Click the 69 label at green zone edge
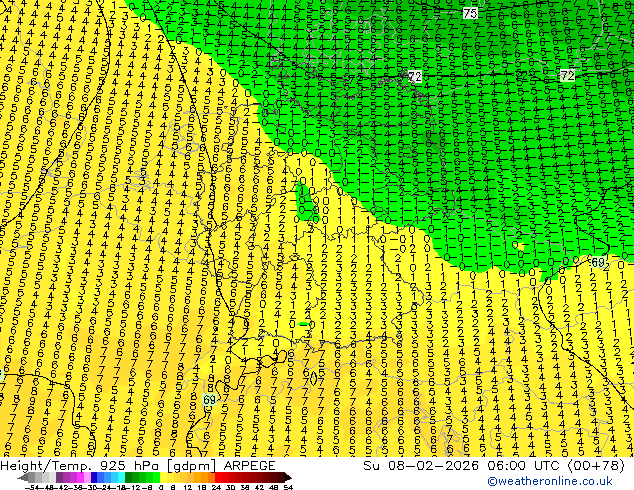Viewport: 634px width, 490px height. [598, 262]
